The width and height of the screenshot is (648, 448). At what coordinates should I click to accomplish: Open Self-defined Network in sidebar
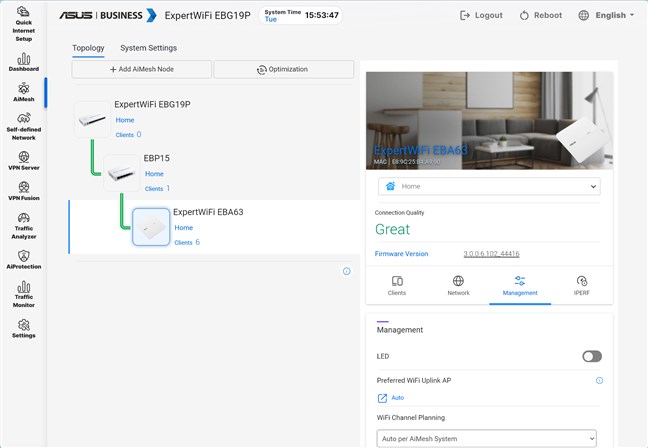tap(24, 126)
